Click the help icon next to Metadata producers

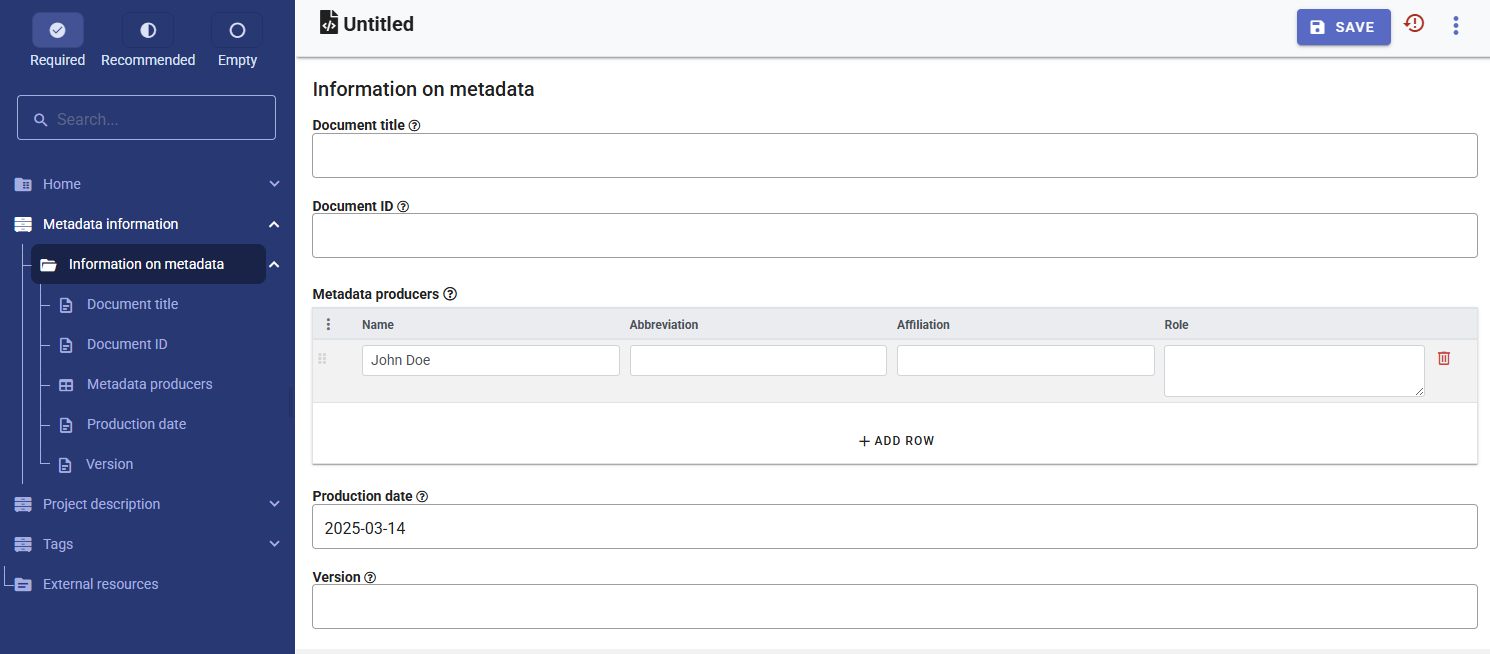click(450, 294)
